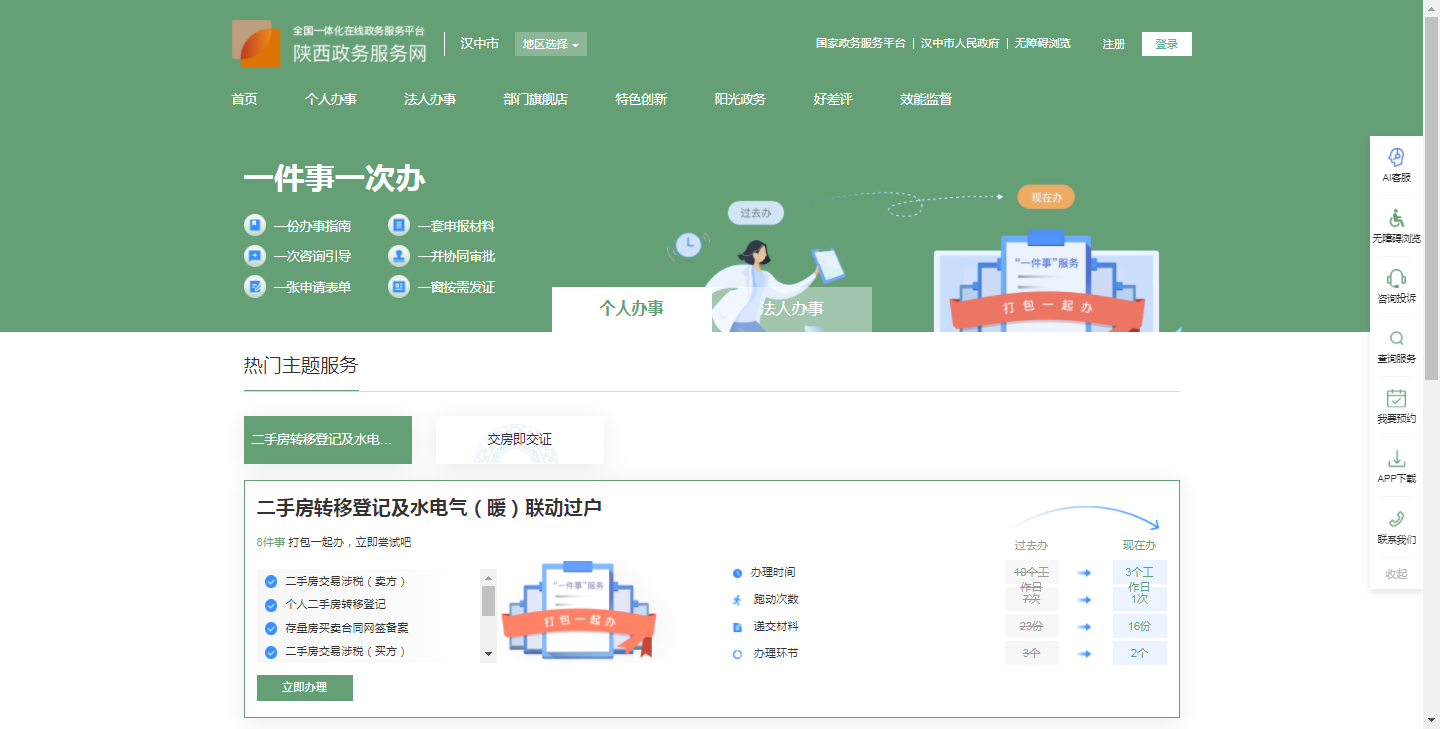Toggle the 二手房交易涉税（卖方）checkmark
The width and height of the screenshot is (1440, 729).
point(271,582)
